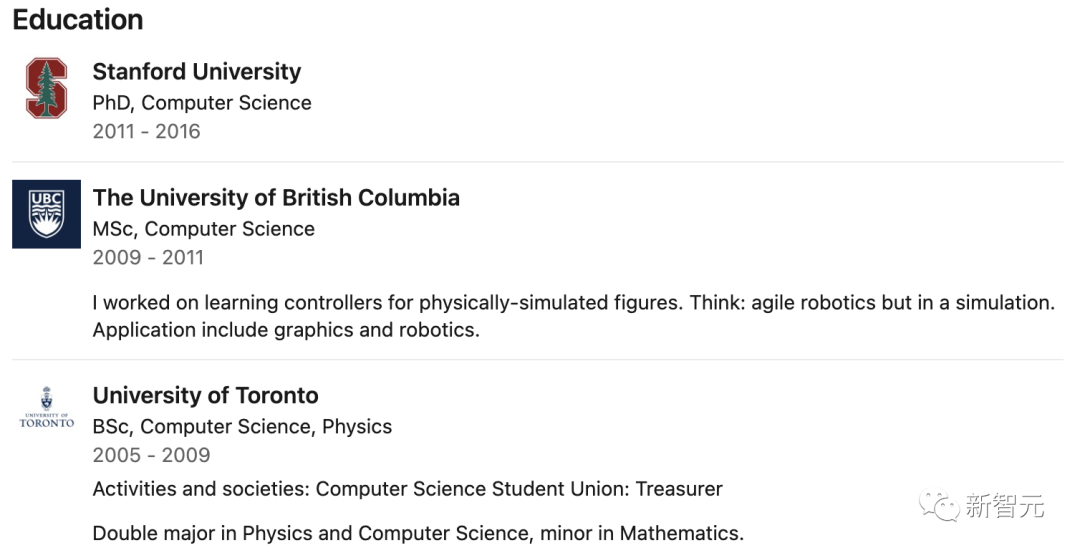Click the 新智元 watermark text
This screenshot has height=553, width=1080.
pyautogui.click(x=1004, y=507)
